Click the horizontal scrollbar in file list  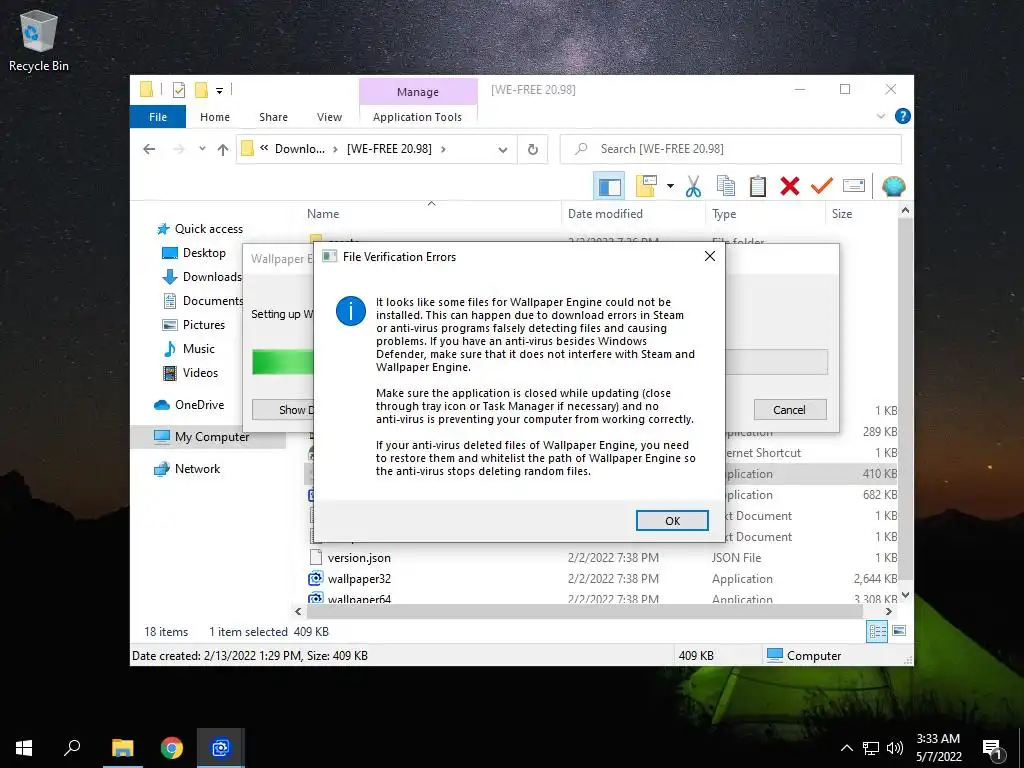[584, 612]
